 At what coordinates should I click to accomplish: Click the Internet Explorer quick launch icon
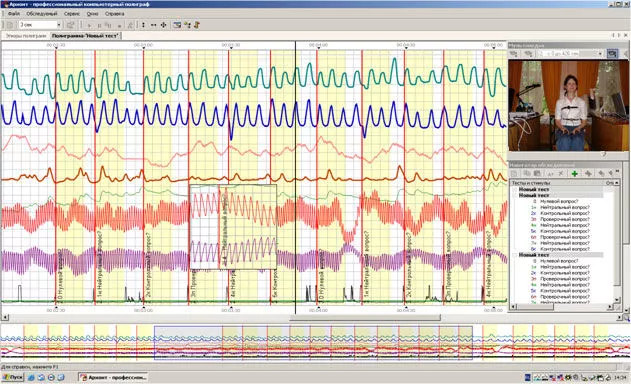pyautogui.click(x=32, y=378)
